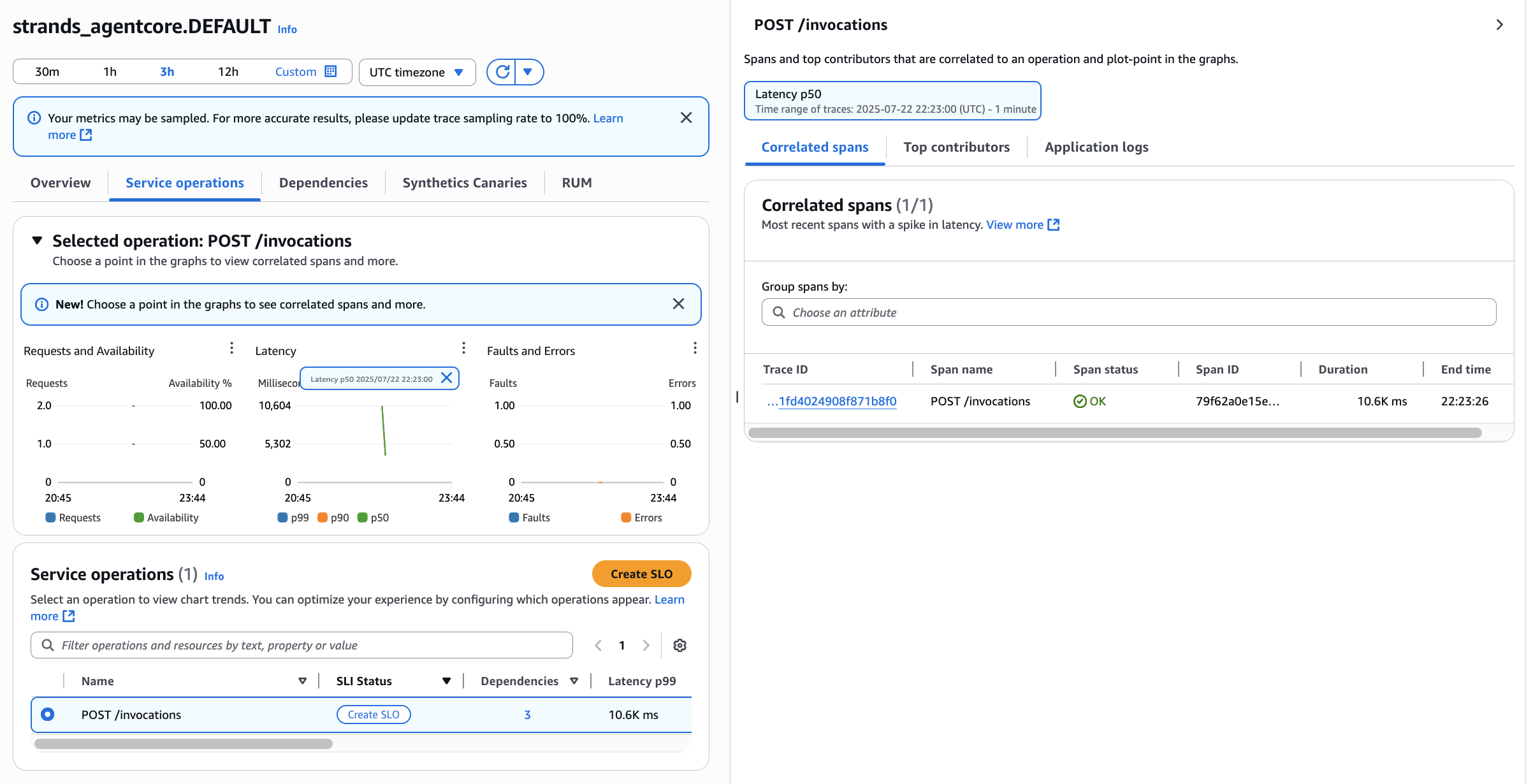This screenshot has height=784, width=1526.
Task: Open trace ID link ending 1fd4024908f871b8f0
Action: (837, 402)
